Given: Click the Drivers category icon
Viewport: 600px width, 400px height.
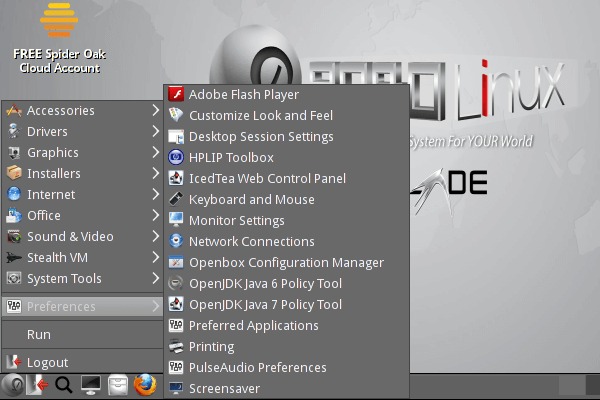Looking at the screenshot, I should (14, 131).
